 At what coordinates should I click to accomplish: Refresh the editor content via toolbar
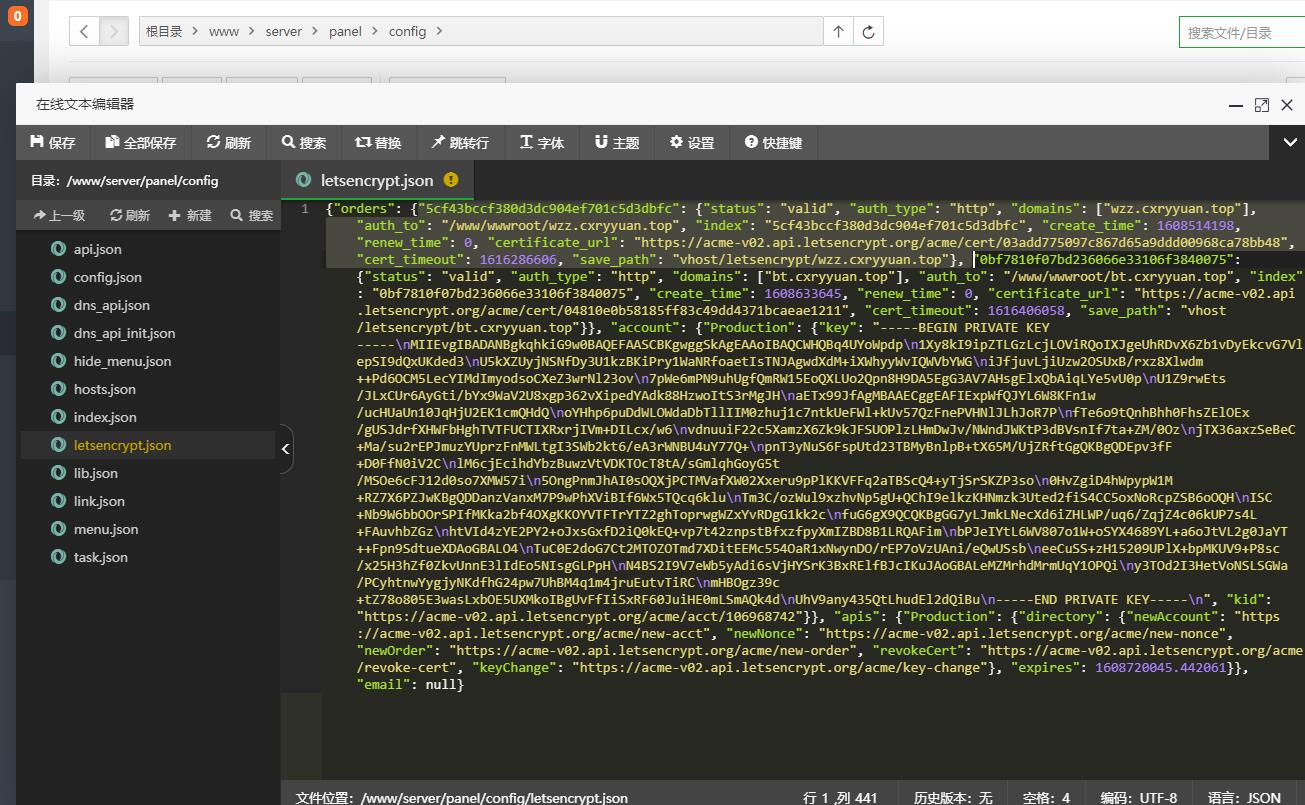pos(229,143)
